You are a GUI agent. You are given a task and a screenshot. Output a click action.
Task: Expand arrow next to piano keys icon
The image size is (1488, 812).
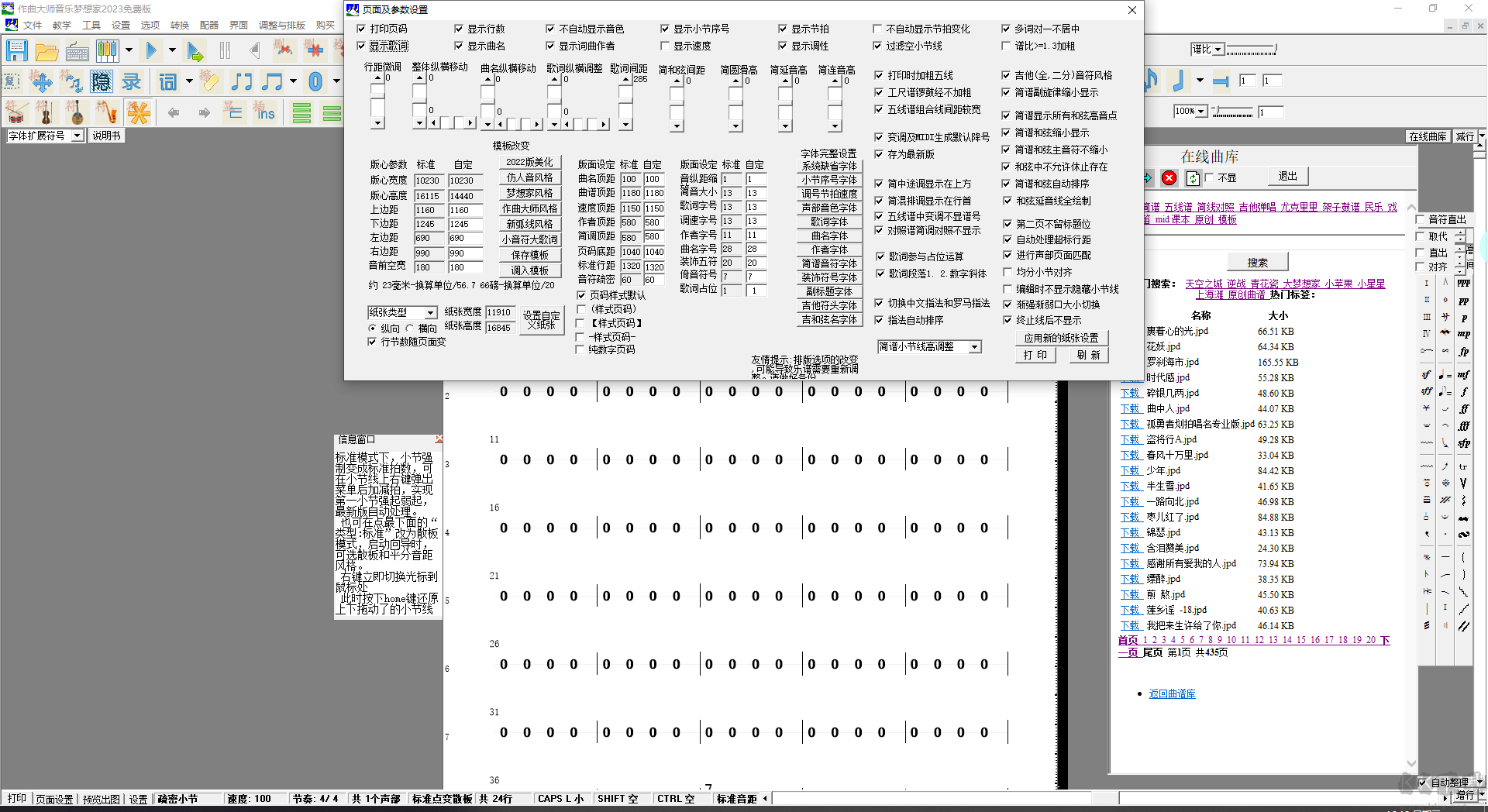[x=129, y=51]
